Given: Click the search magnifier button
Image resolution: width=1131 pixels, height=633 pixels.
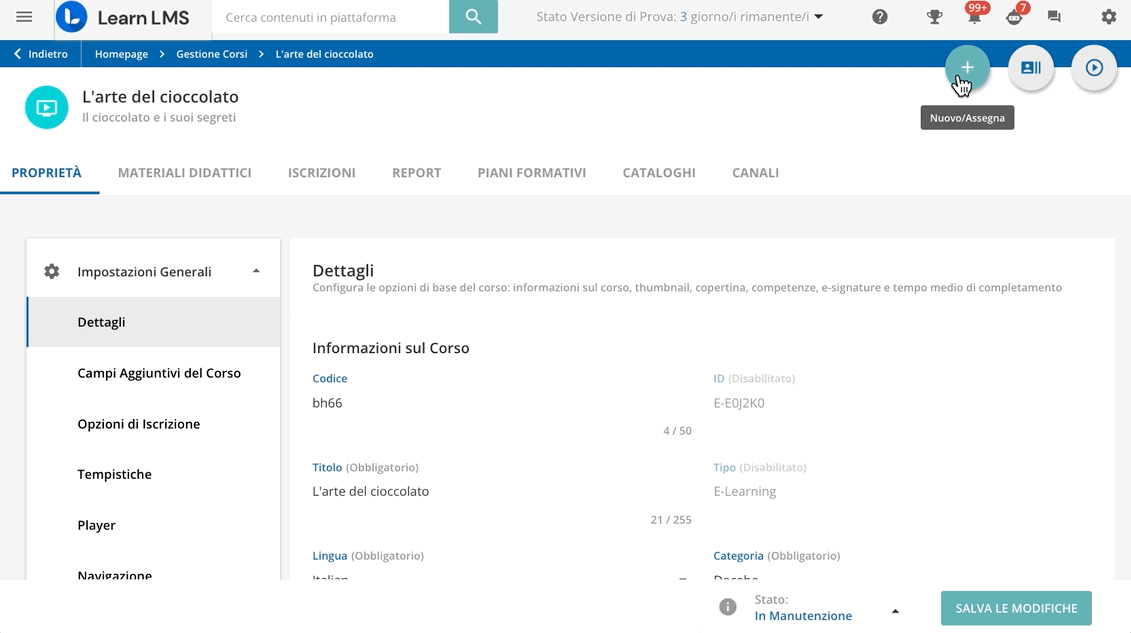Looking at the screenshot, I should pos(473,17).
